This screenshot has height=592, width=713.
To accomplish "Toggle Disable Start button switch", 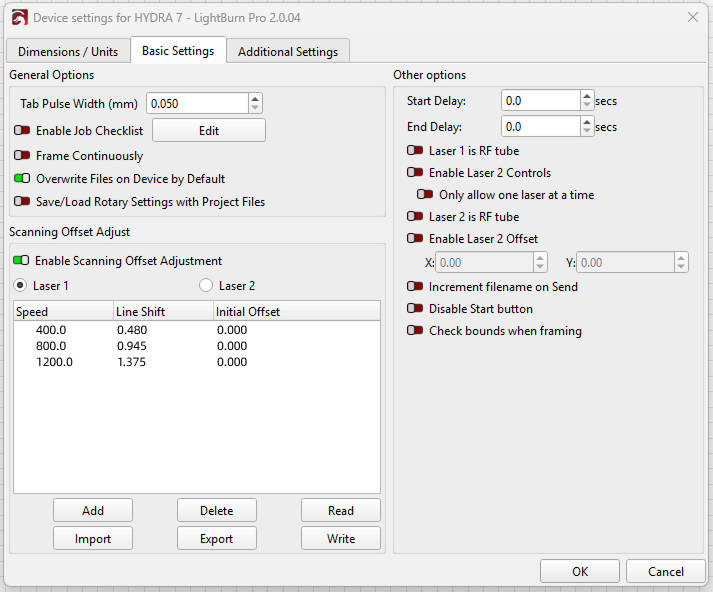I will 415,308.
